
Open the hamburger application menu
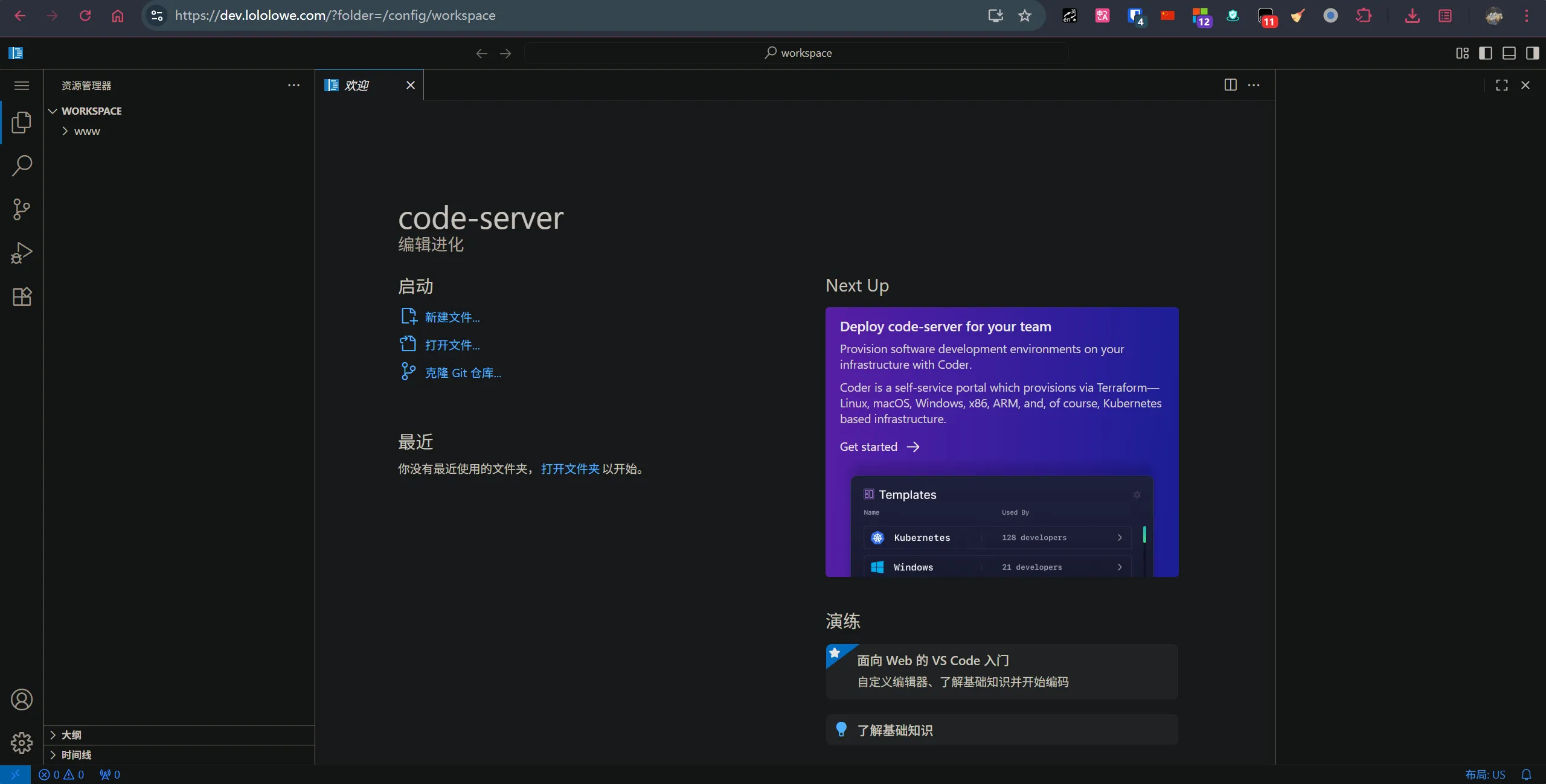click(x=22, y=85)
